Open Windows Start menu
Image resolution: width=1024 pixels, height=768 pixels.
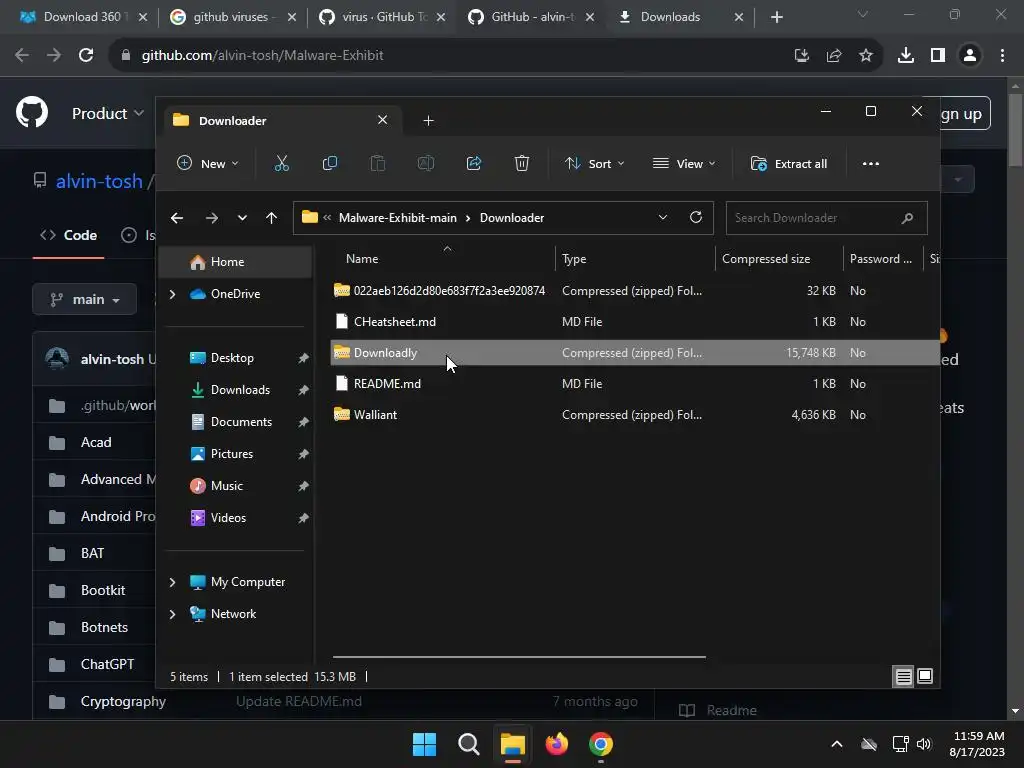[x=424, y=744]
